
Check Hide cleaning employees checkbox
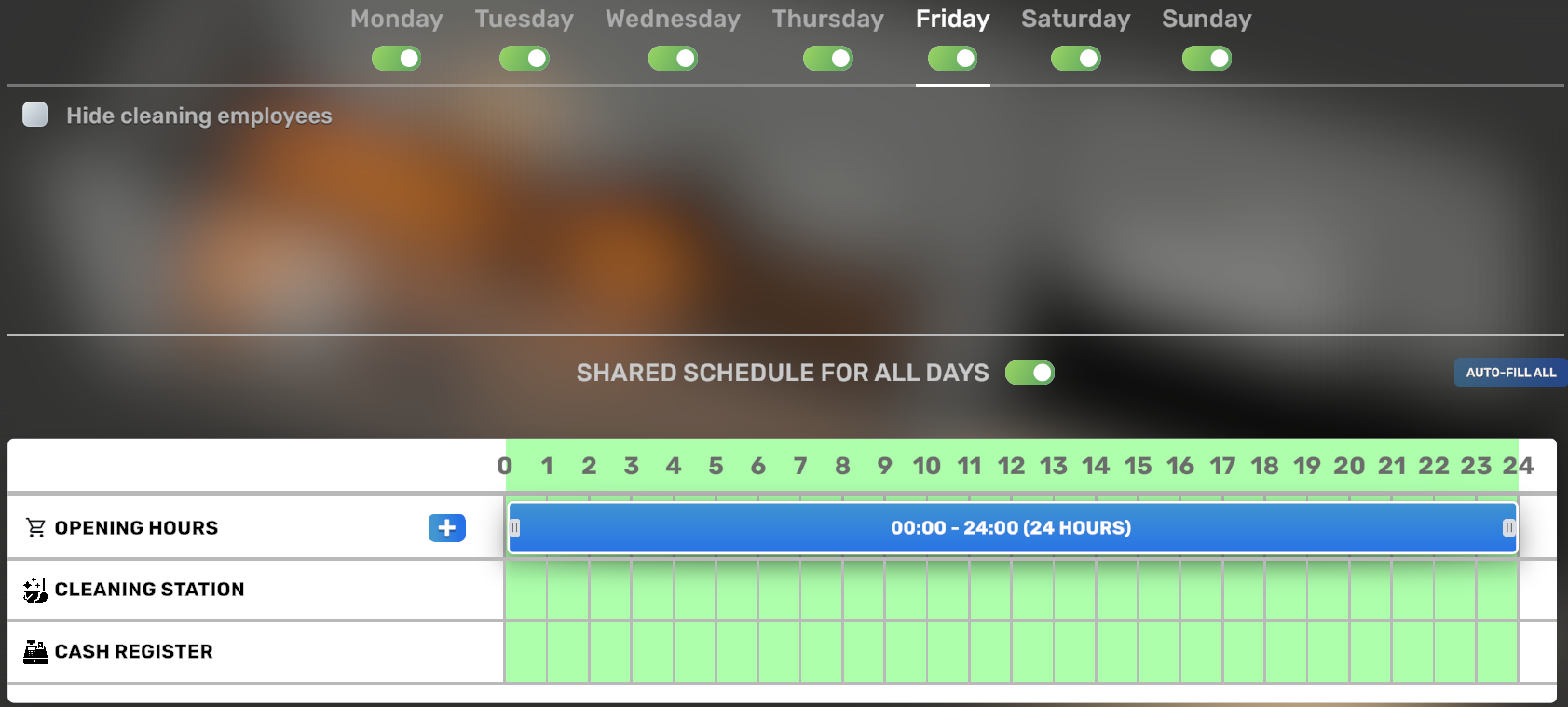tap(35, 115)
